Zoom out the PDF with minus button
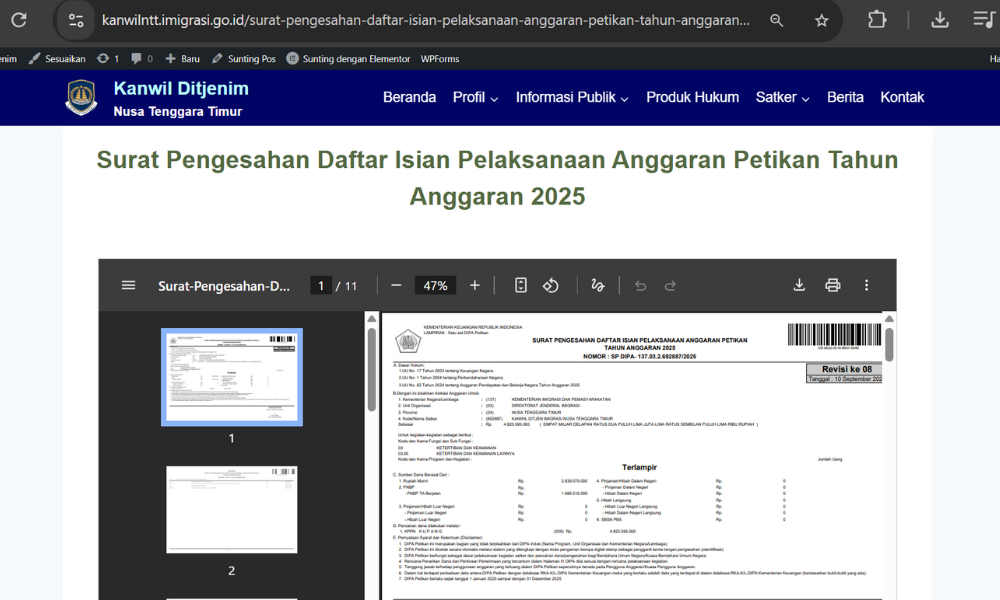Screen dimensions: 1000x600 pos(396,286)
